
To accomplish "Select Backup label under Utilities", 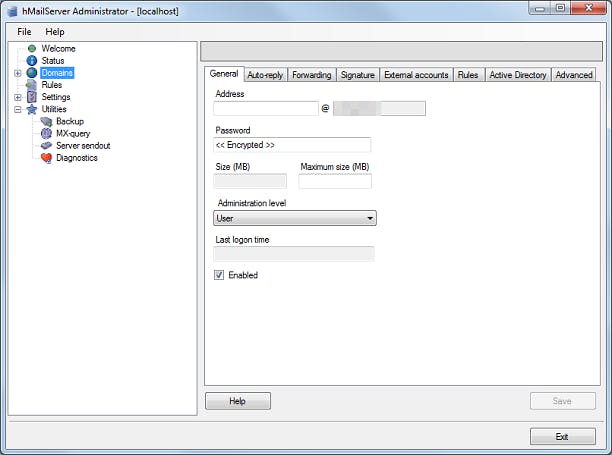I will point(70,121).
